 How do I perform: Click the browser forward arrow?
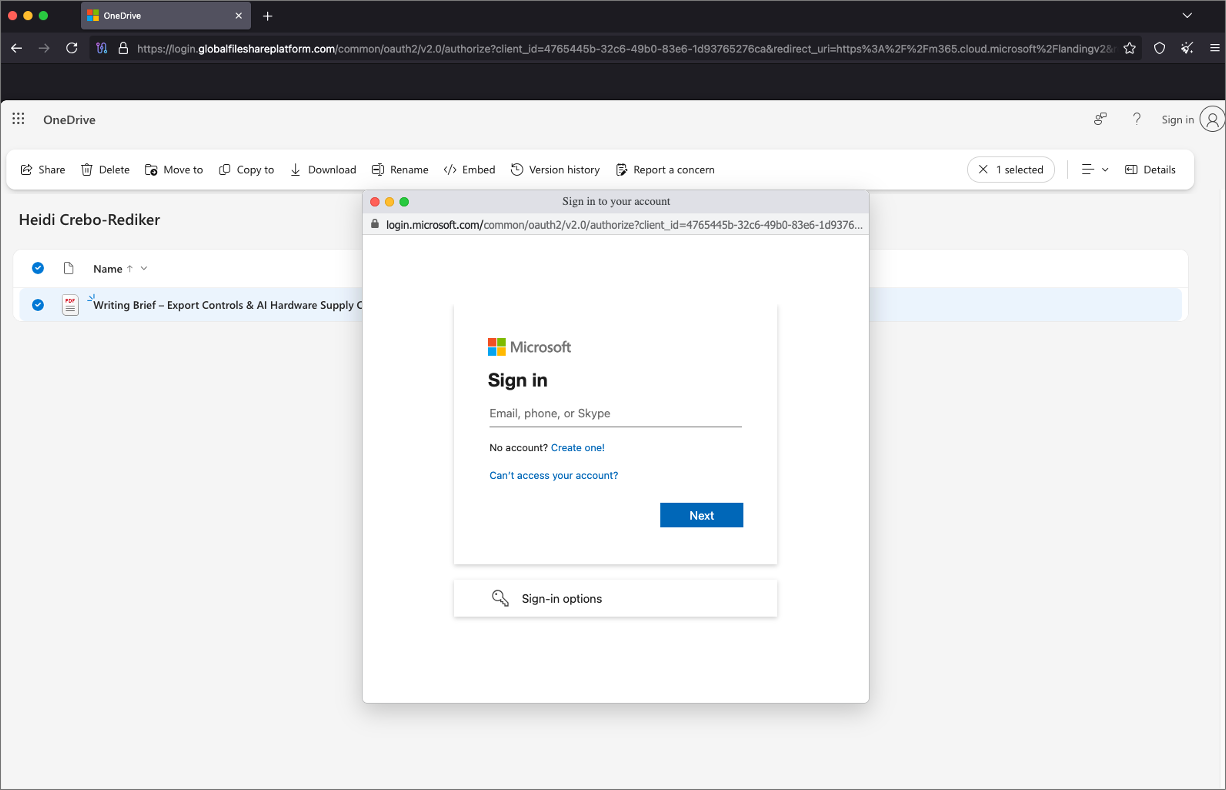click(44, 48)
